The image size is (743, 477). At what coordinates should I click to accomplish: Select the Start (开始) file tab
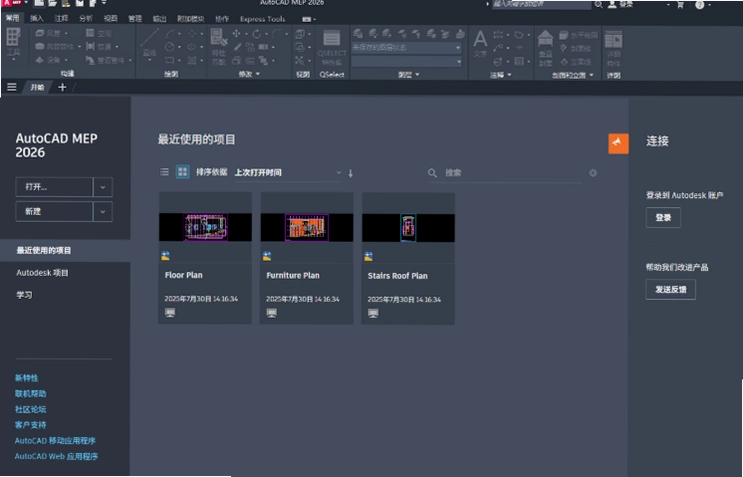[x=37, y=87]
